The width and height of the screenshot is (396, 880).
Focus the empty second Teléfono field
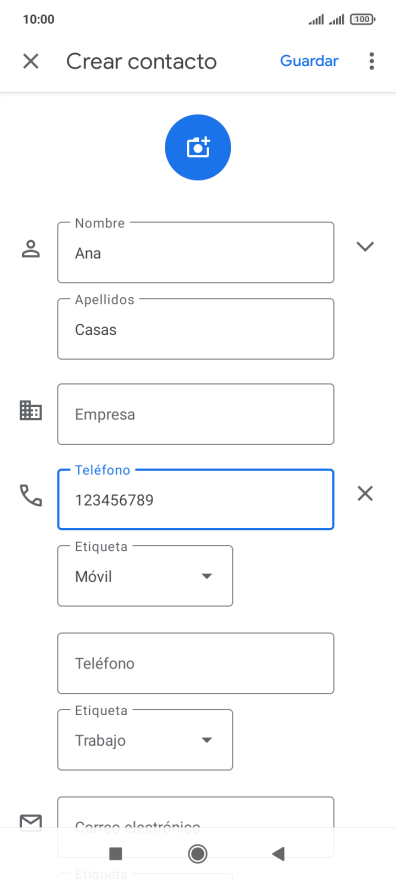point(196,663)
